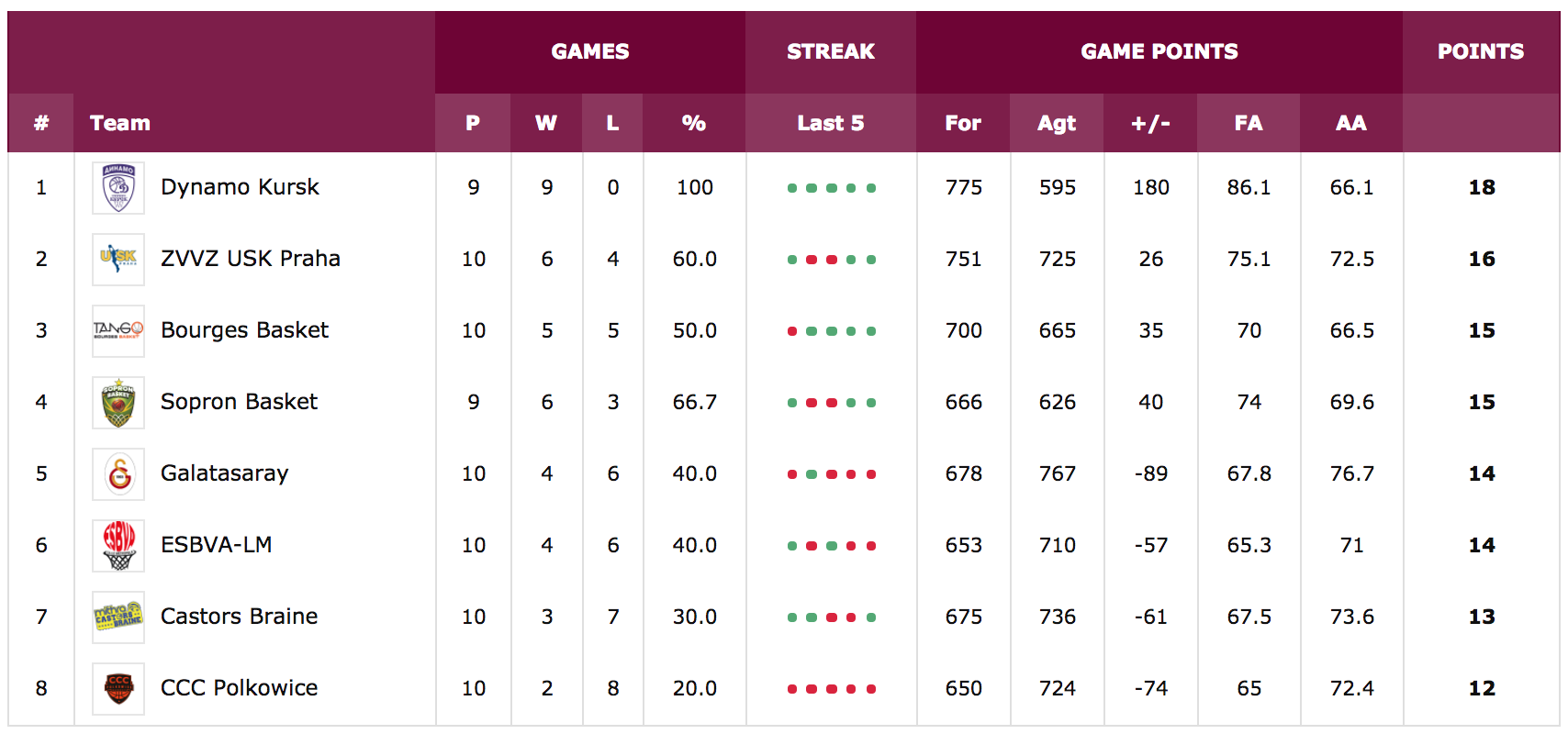Open the Galatasaray team name link
The width and height of the screenshot is (1568, 734).
[224, 473]
